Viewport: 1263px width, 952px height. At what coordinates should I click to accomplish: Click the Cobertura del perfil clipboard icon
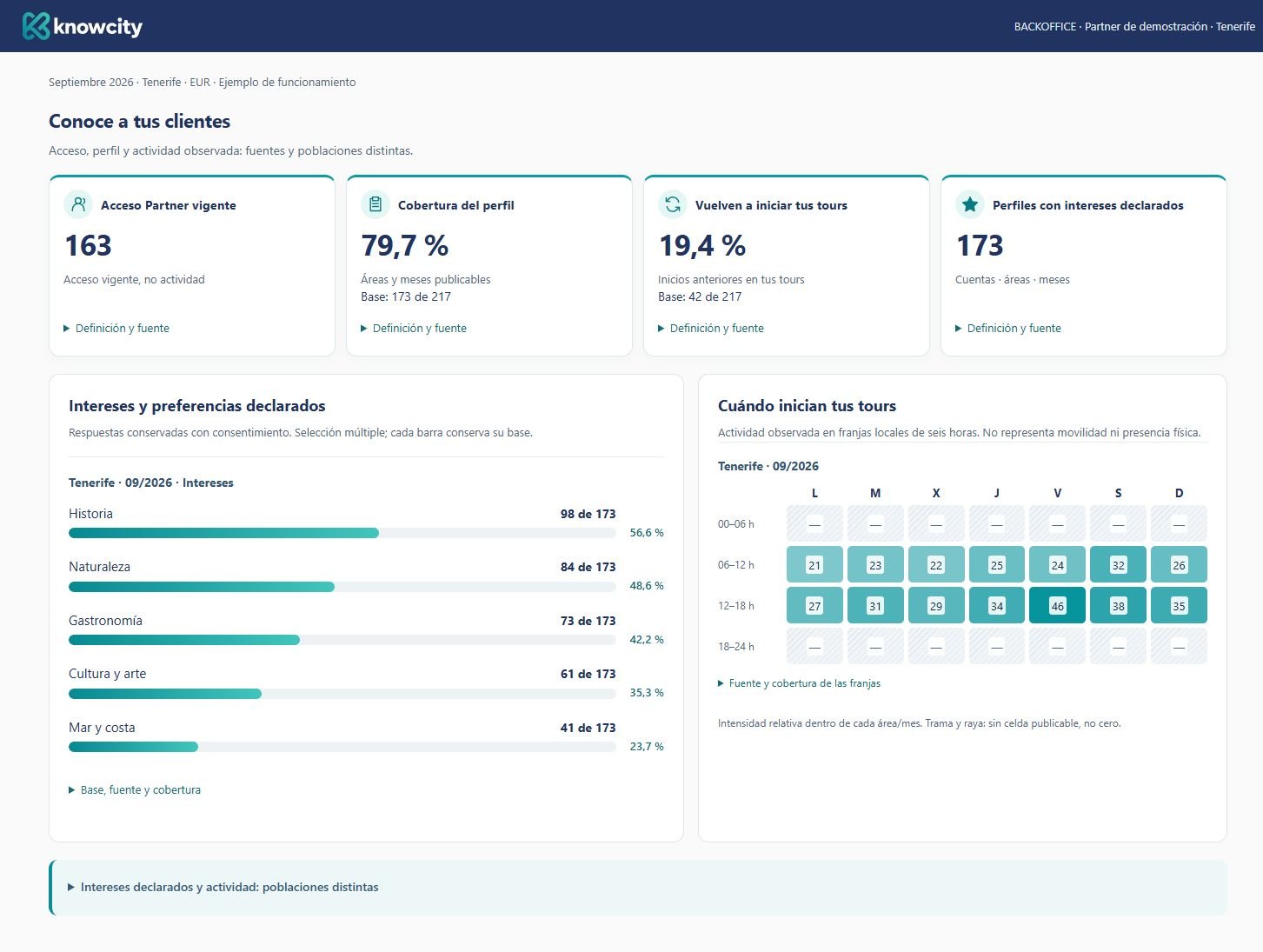click(x=376, y=204)
